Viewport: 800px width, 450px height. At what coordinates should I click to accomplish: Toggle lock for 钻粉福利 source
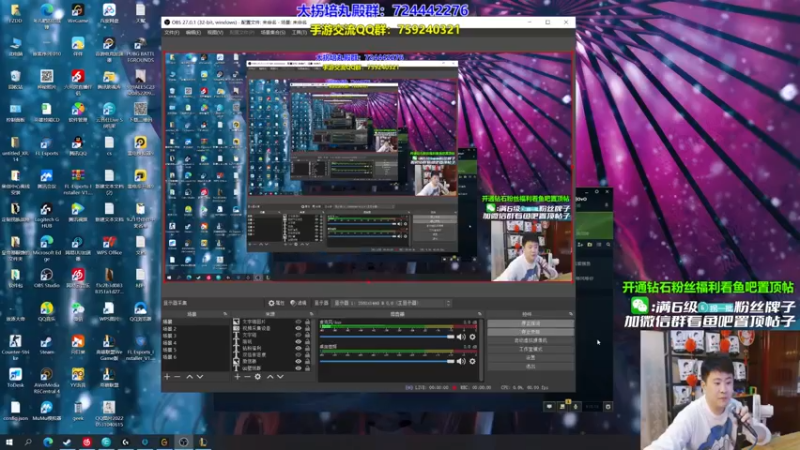click(307, 348)
